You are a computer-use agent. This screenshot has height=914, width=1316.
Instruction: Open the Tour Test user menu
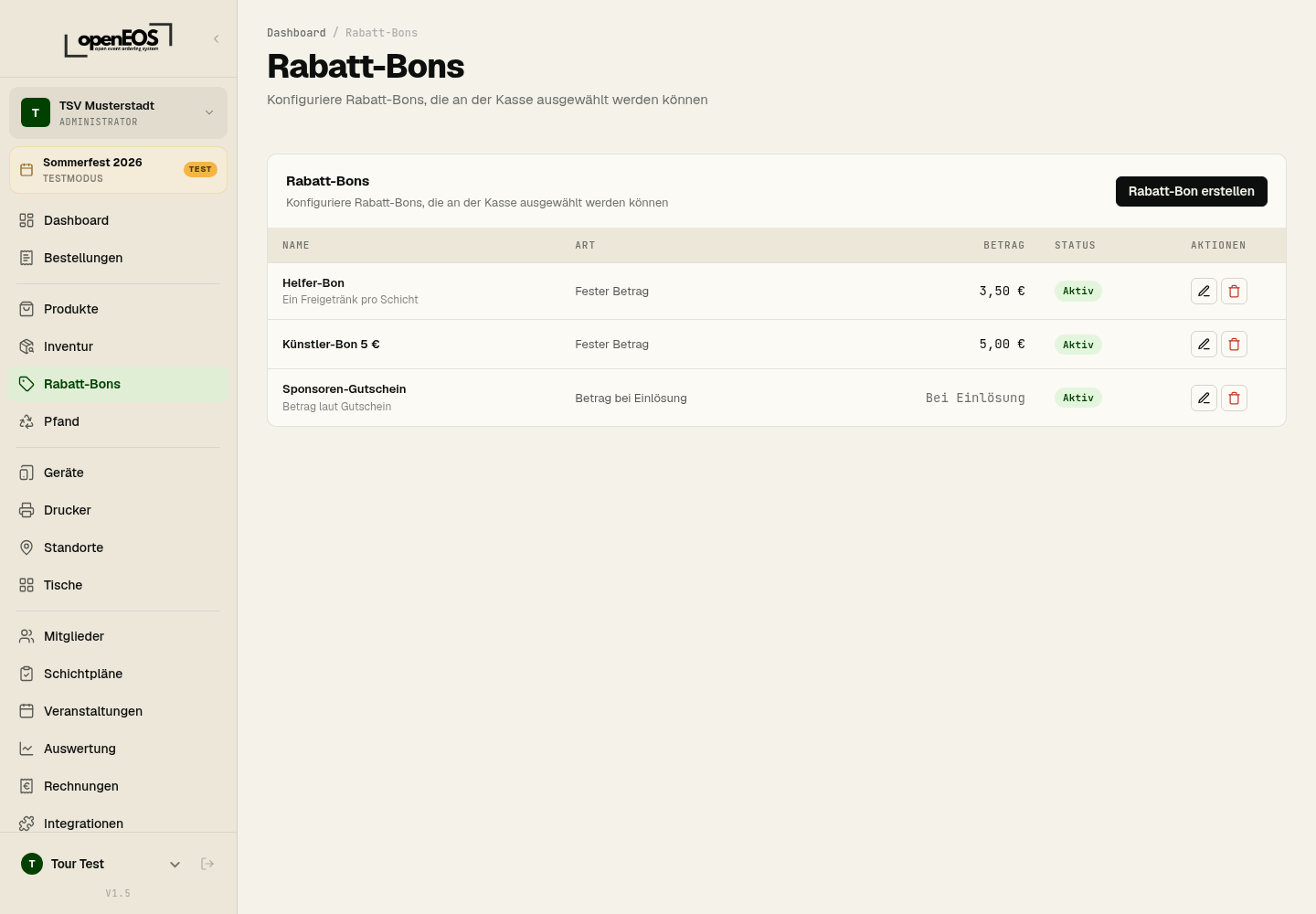pyautogui.click(x=101, y=864)
